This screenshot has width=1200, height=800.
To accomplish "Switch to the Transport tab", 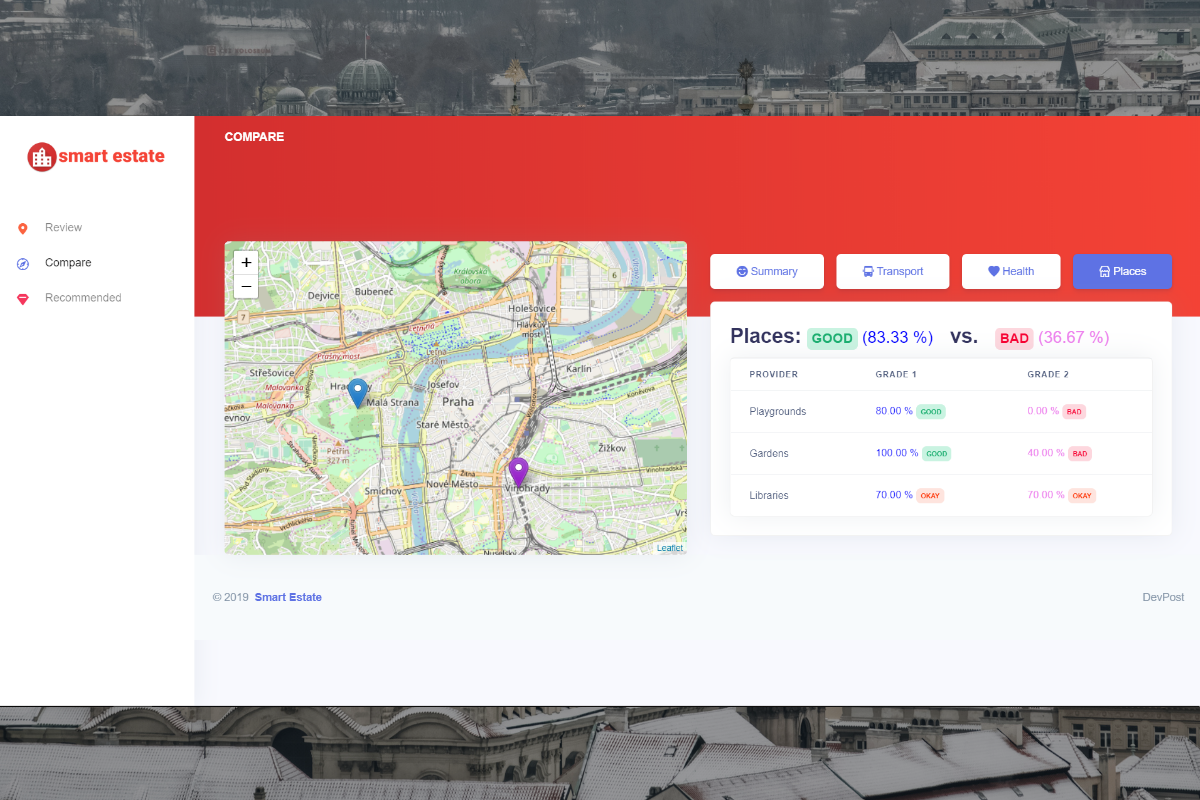I will (x=892, y=271).
